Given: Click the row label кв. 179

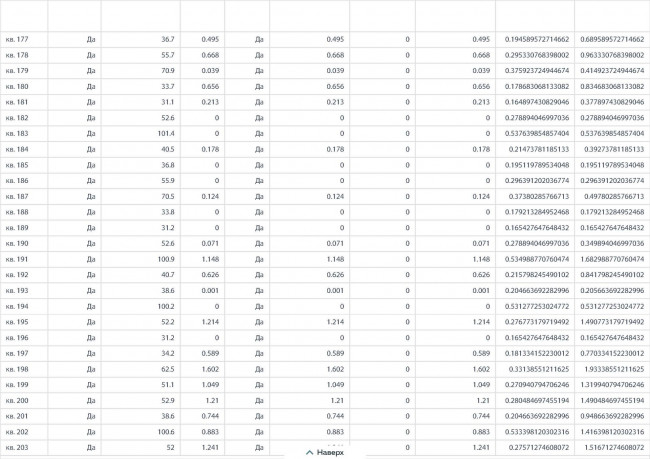Looking at the screenshot, I should (17, 70).
